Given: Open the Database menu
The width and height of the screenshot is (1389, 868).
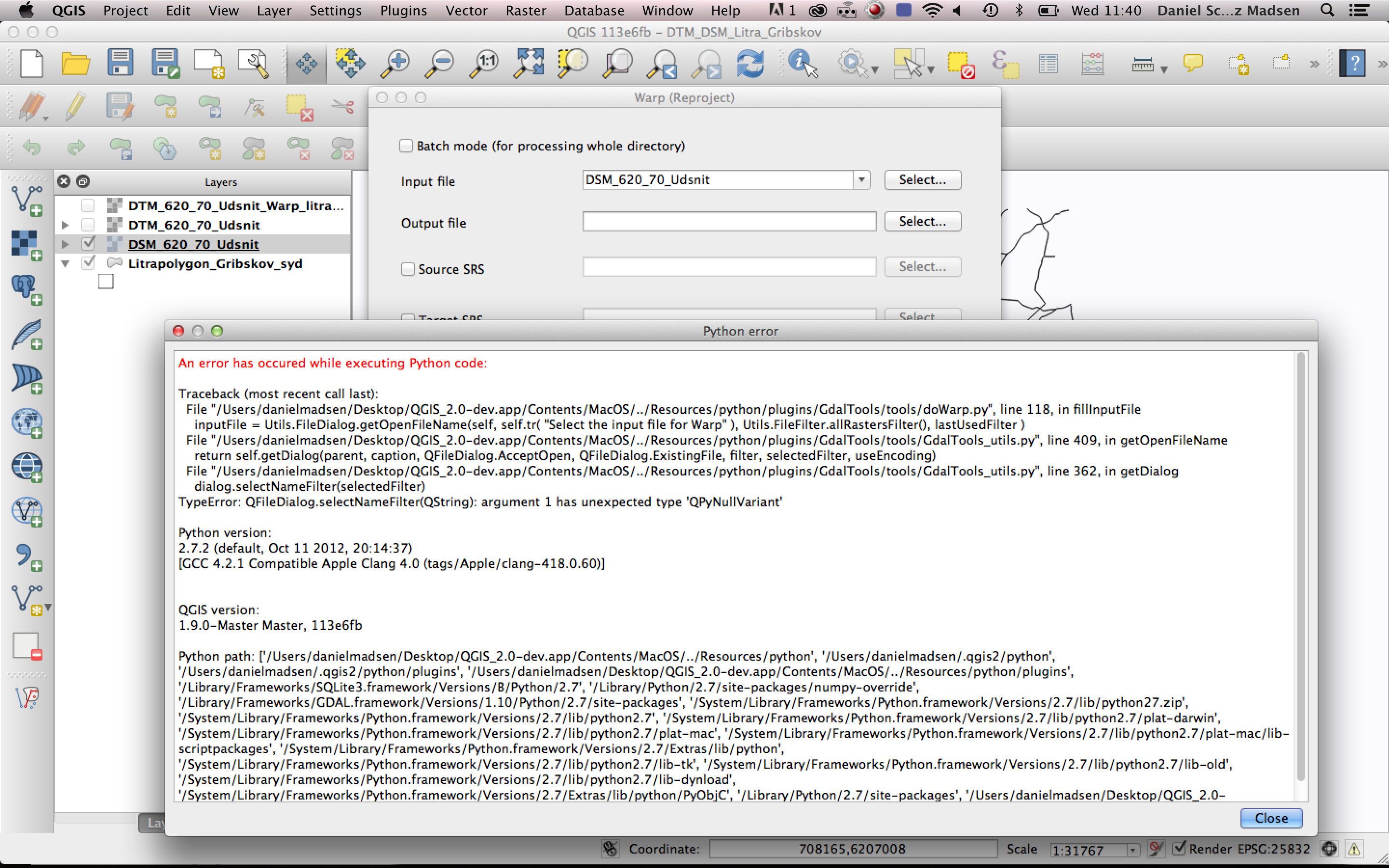Looking at the screenshot, I should tap(594, 10).
